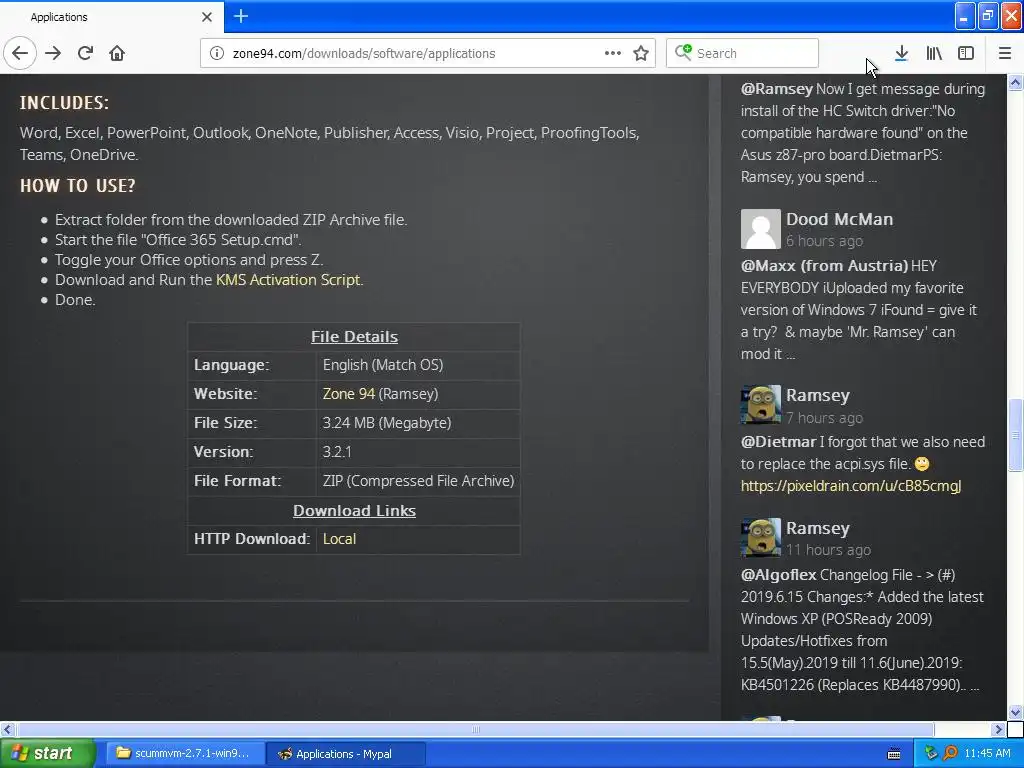Click Ramsey name above 11 hours ago
Image resolution: width=1024 pixels, height=768 pixels.
(x=818, y=528)
